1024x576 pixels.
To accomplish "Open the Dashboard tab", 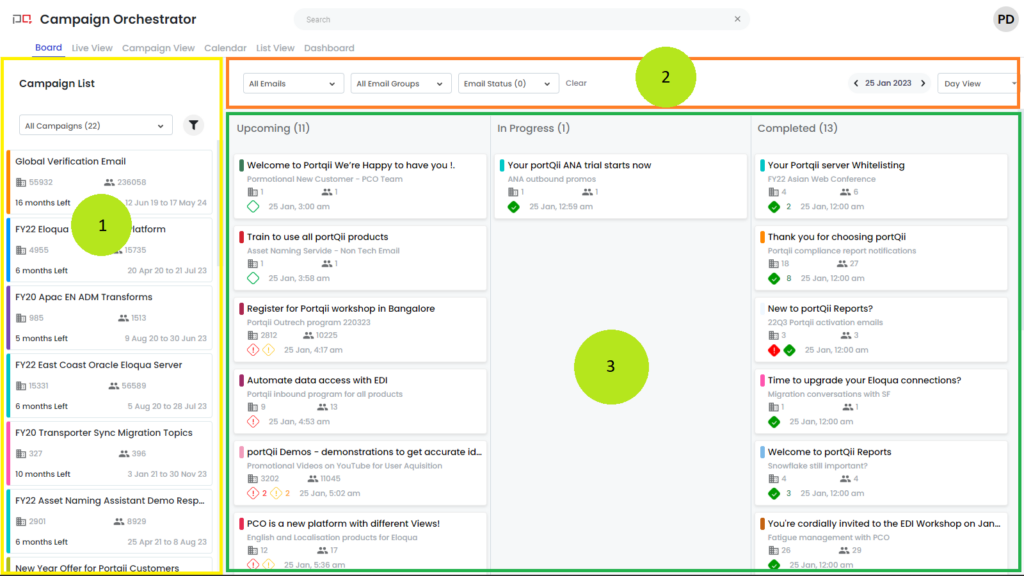I will pos(329,48).
